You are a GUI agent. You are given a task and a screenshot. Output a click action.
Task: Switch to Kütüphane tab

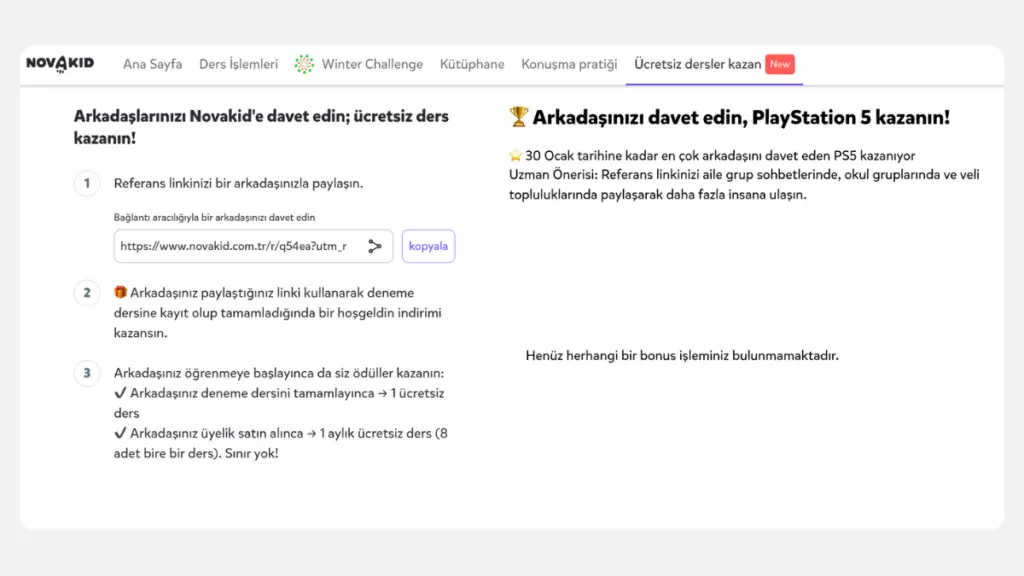(472, 64)
